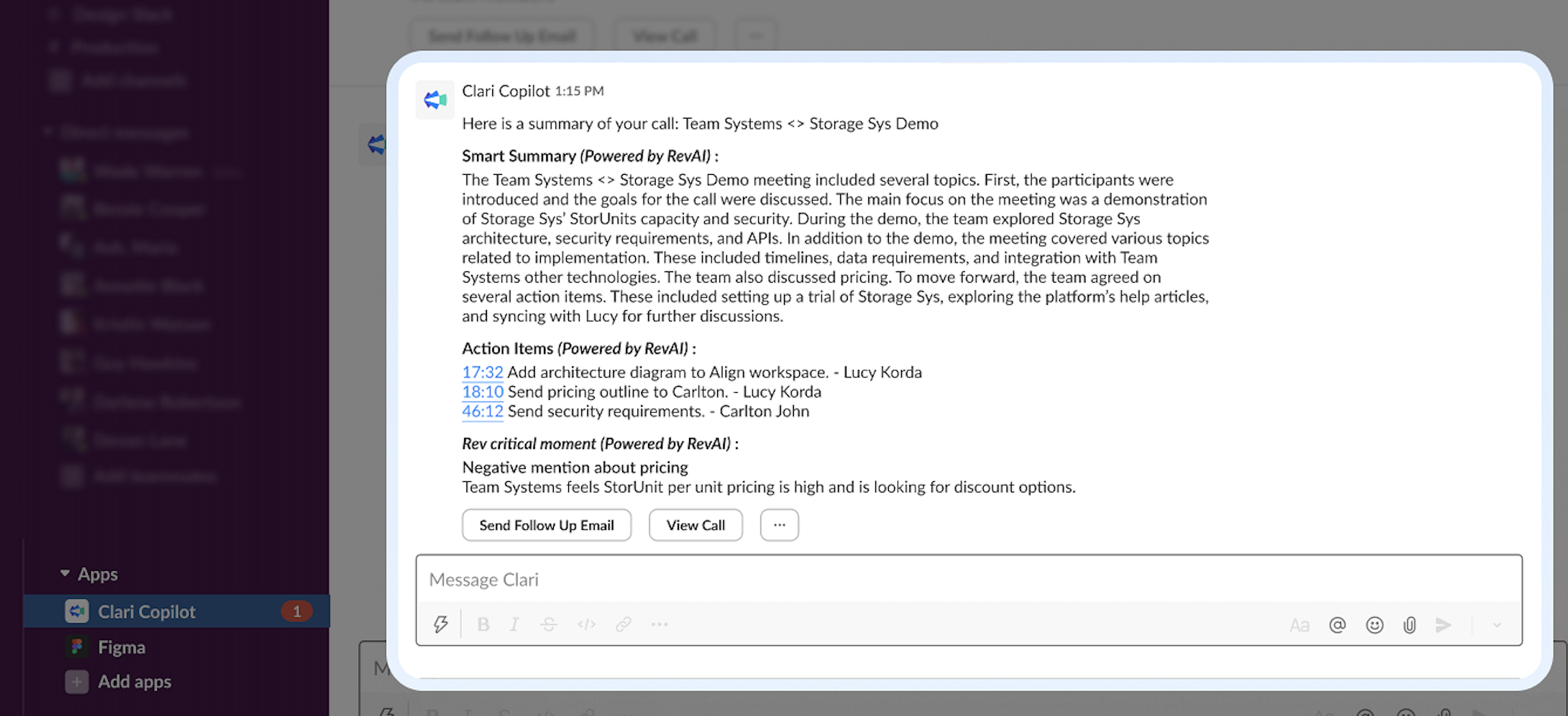Viewport: 1568px width, 716px height.
Task: Open the Figma app in the sidebar
Action: (122, 647)
